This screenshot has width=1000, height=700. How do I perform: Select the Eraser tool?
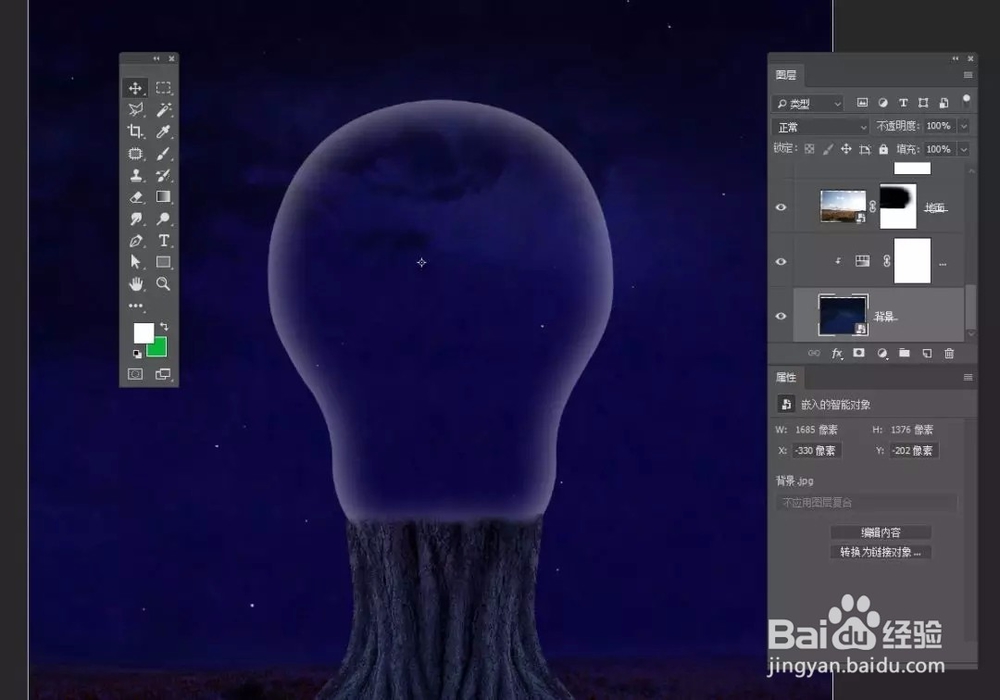[x=135, y=197]
